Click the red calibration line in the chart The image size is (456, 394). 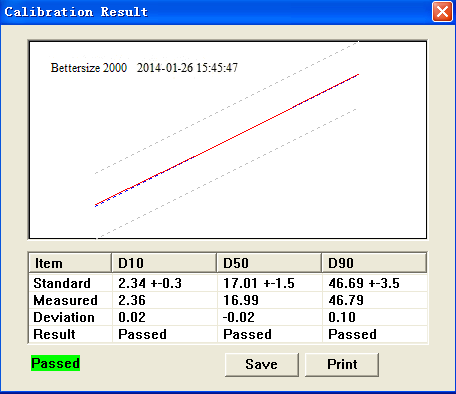coord(227,140)
